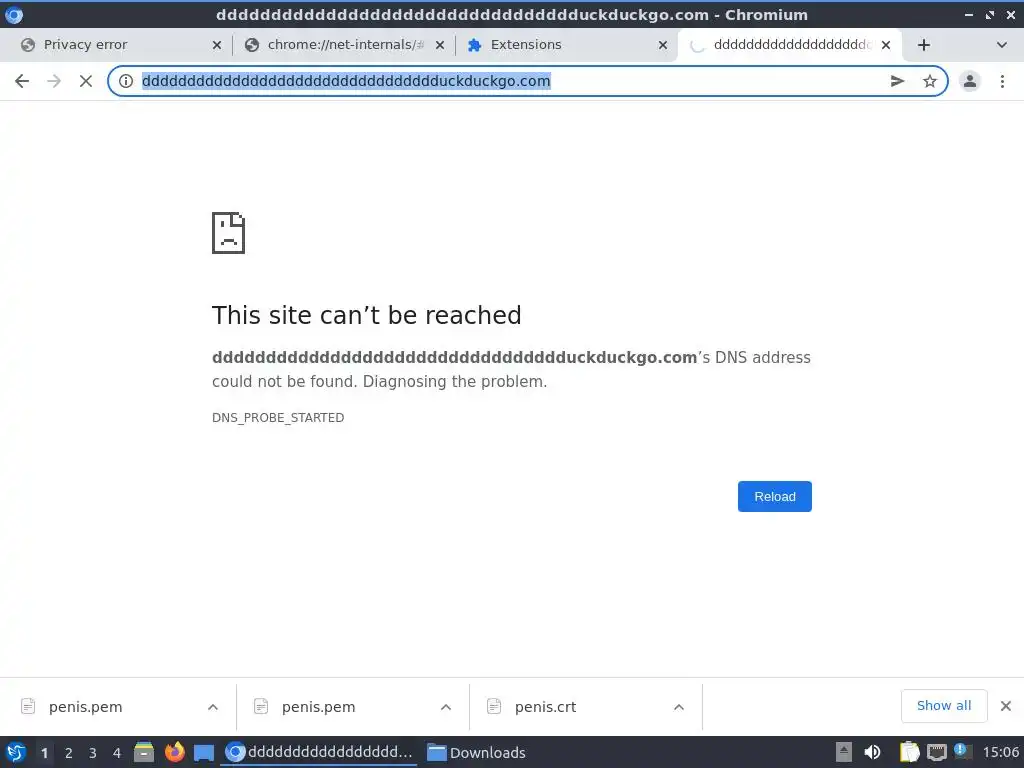Open the profile avatar menu
Screen dimensions: 1024x768
[970, 81]
